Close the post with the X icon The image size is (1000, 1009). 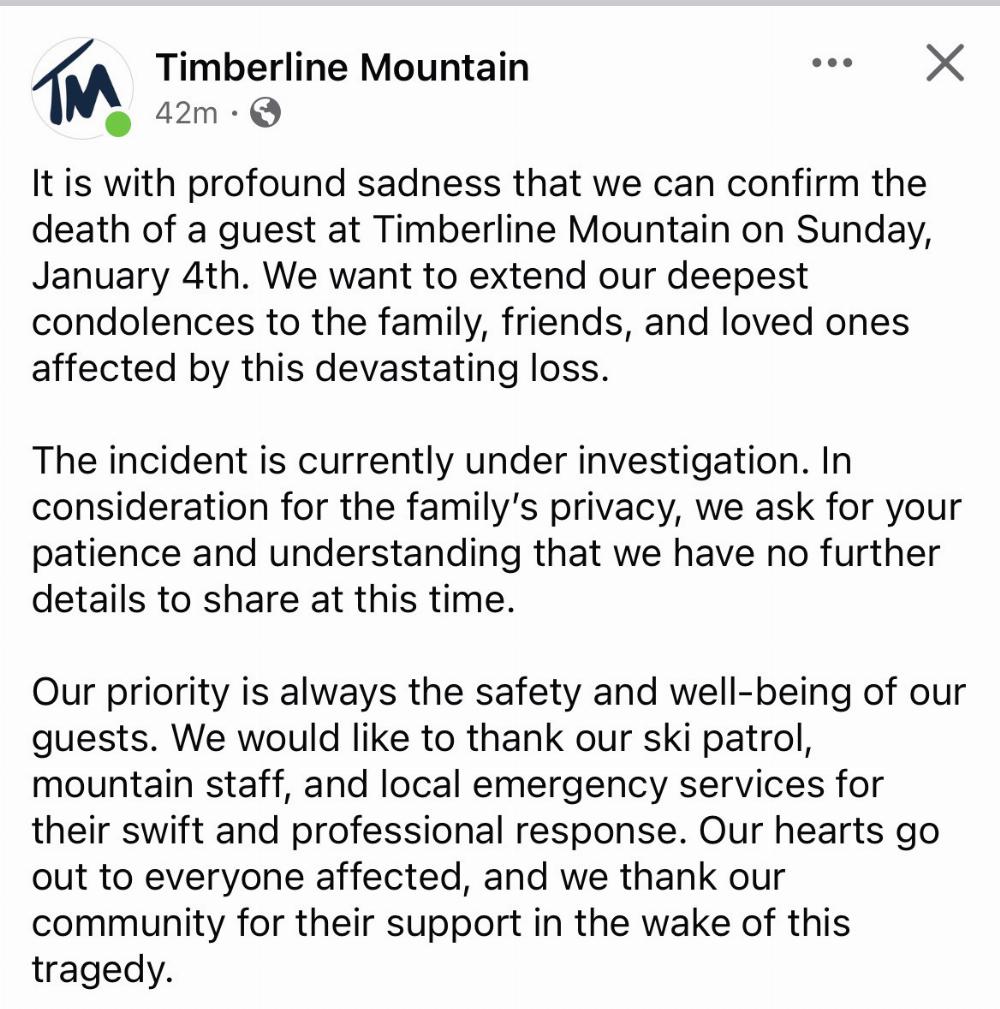click(x=944, y=64)
